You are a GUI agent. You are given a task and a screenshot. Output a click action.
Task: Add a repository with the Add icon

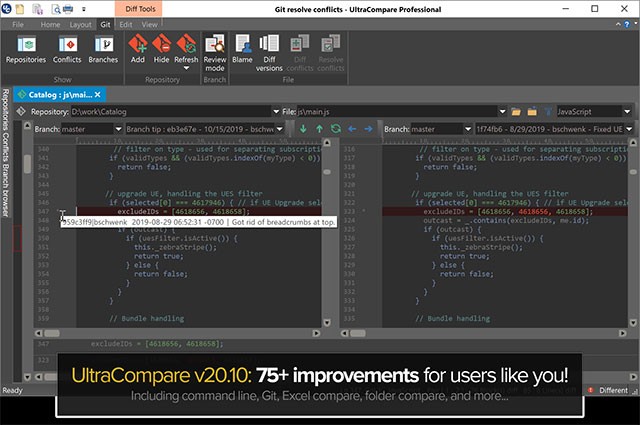coord(138,50)
